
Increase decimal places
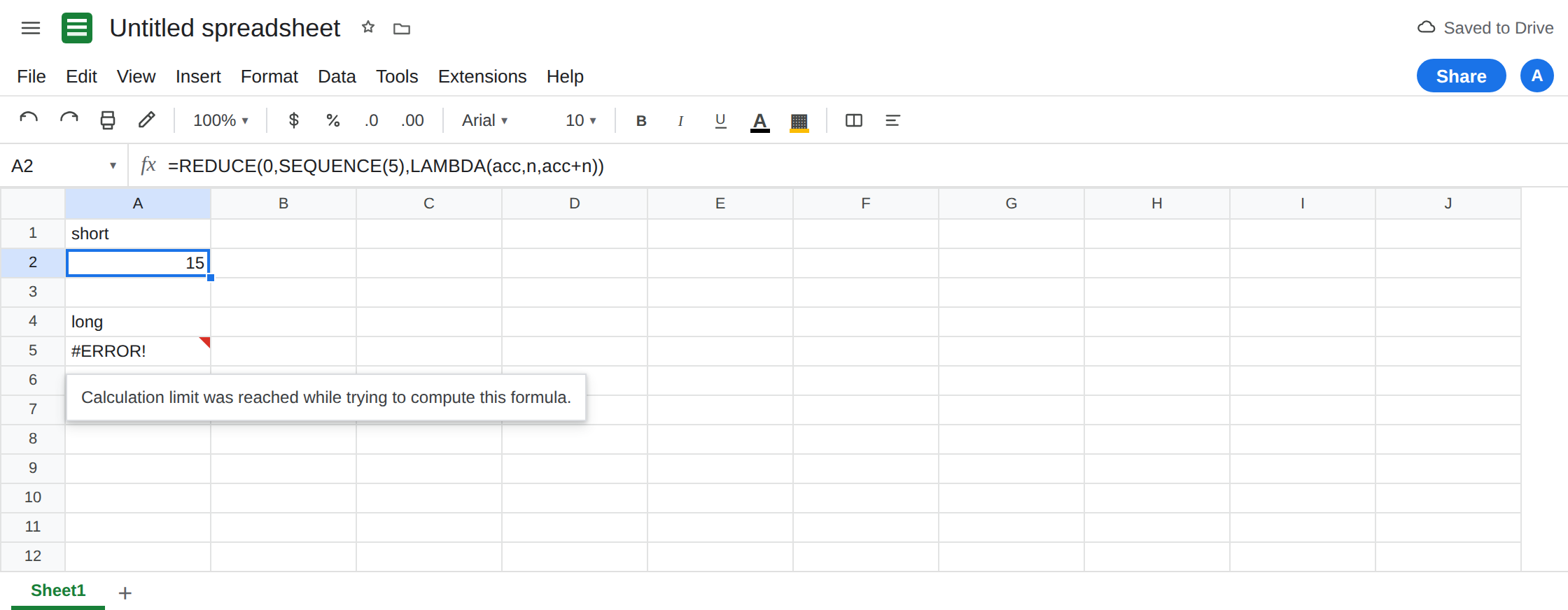point(412,120)
